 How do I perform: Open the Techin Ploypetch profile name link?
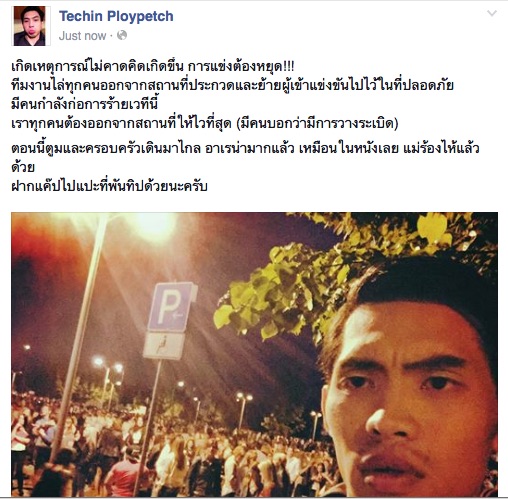click(116, 16)
